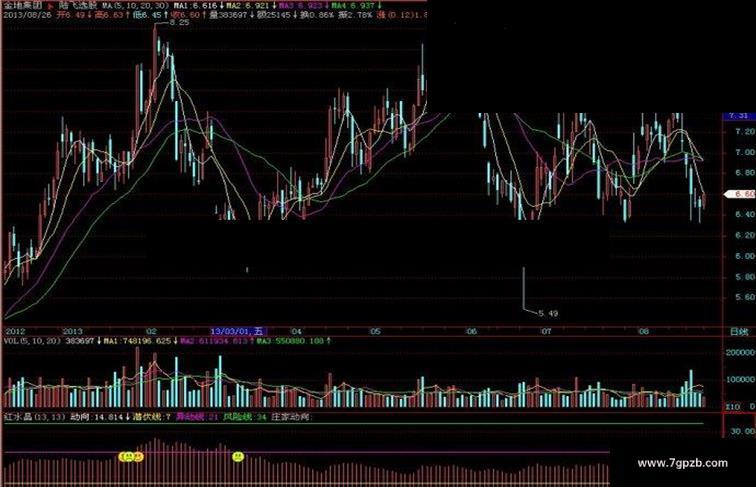Click the 日线 period button
756x487 pixels.
click(739, 332)
